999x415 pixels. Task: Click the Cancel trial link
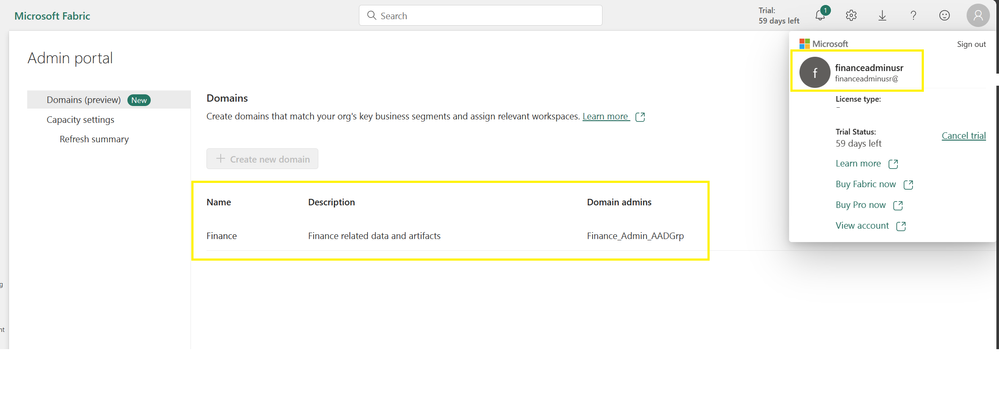(x=963, y=136)
